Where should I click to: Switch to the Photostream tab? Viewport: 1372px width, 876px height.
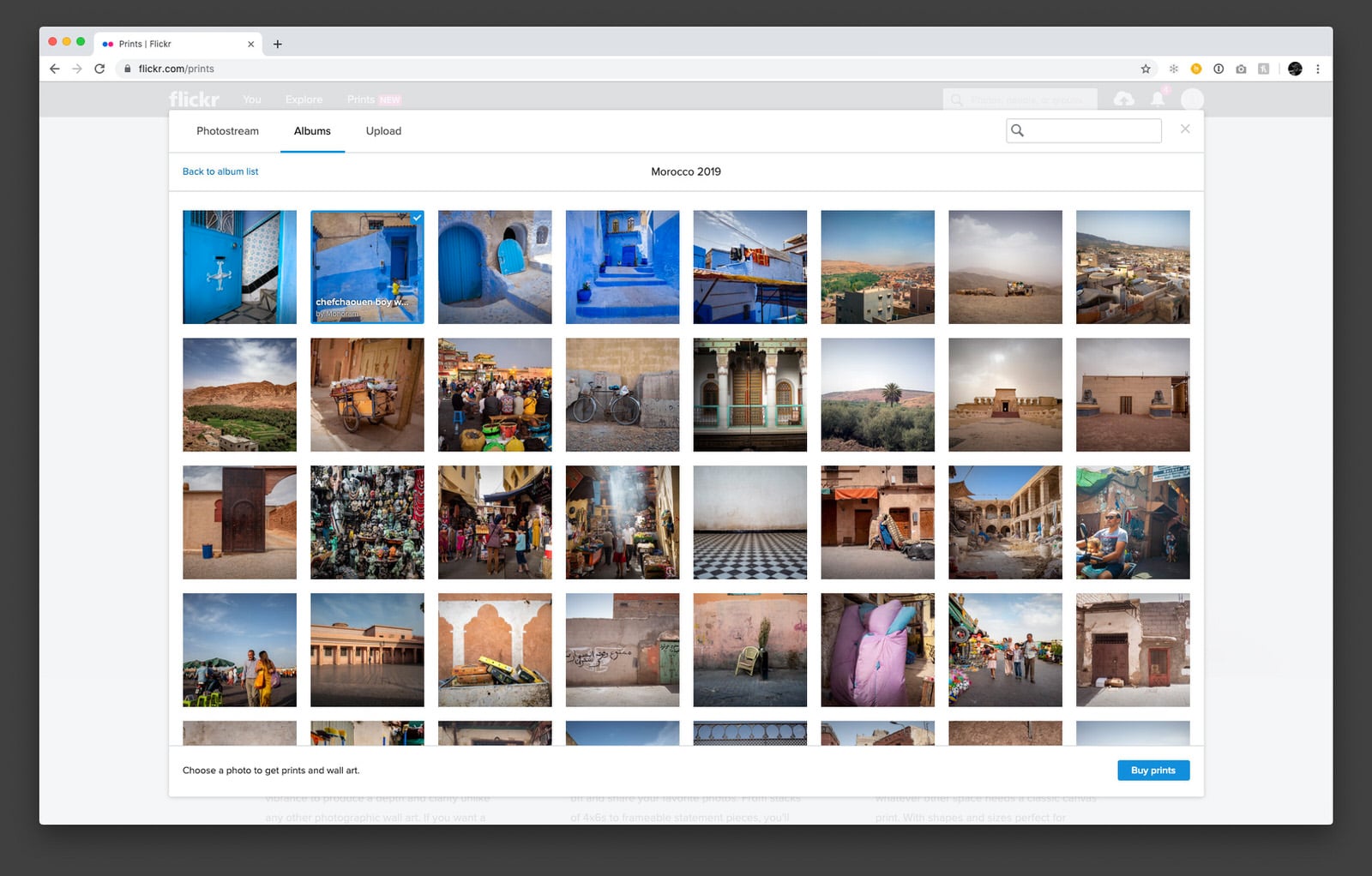(x=227, y=131)
